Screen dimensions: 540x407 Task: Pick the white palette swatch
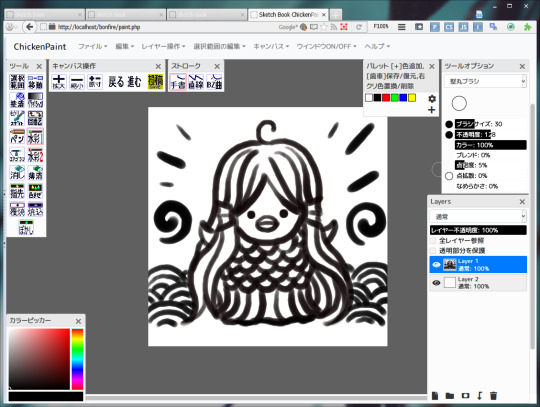(369, 98)
